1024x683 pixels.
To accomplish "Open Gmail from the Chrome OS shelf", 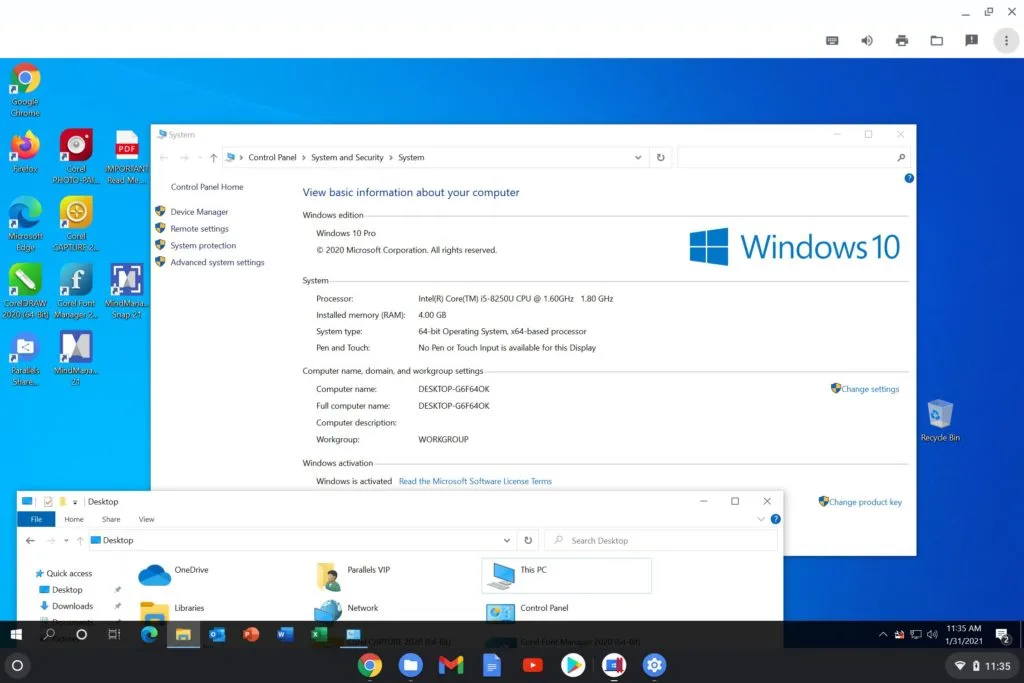I will 451,664.
